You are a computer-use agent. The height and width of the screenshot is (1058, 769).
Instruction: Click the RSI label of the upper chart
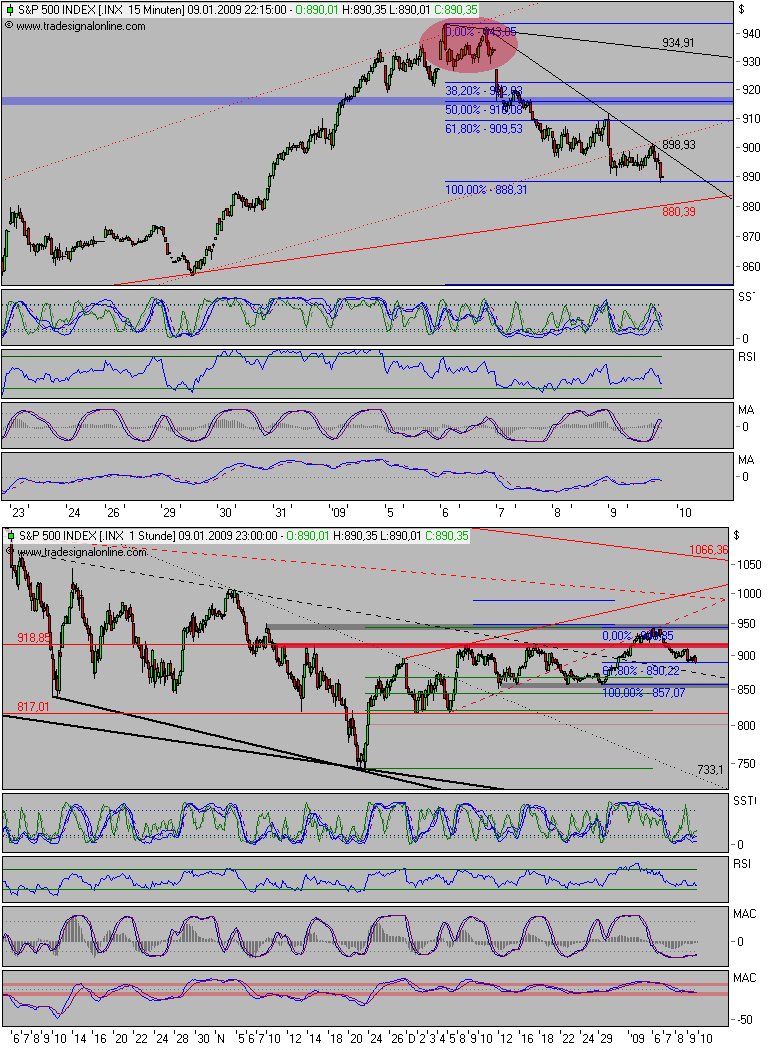(x=747, y=356)
